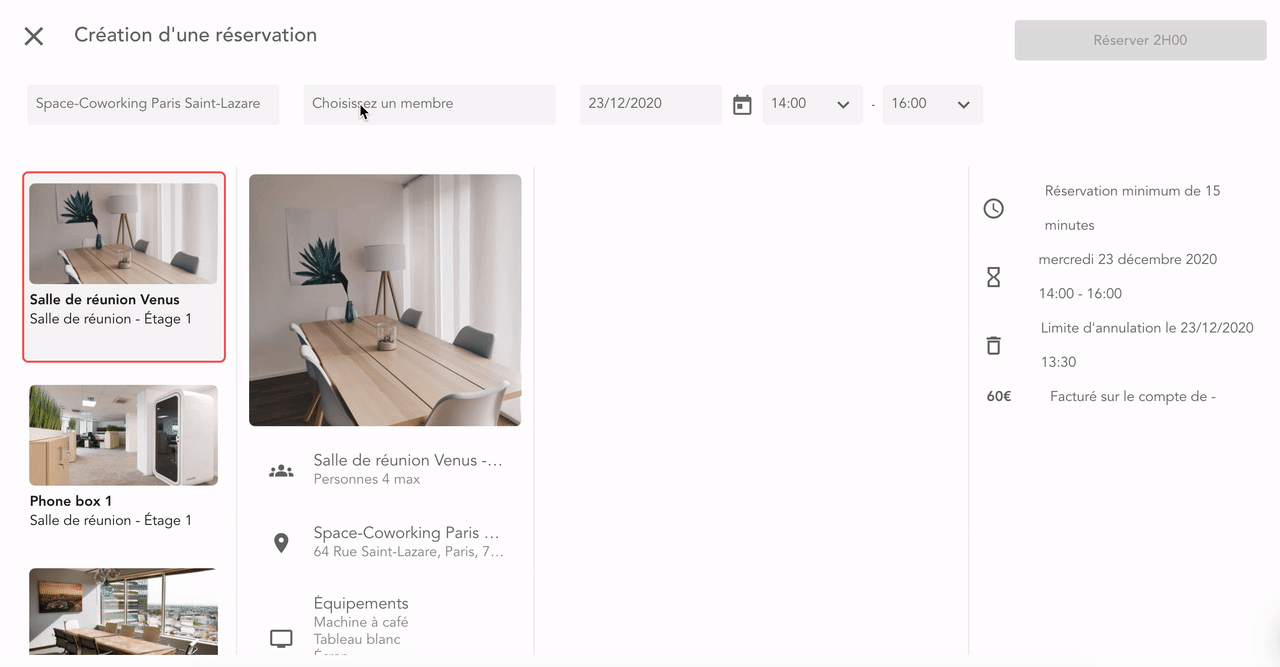This screenshot has height=667, width=1280.
Task: Select the Phone box 1 room thumbnail
Action: click(x=123, y=435)
